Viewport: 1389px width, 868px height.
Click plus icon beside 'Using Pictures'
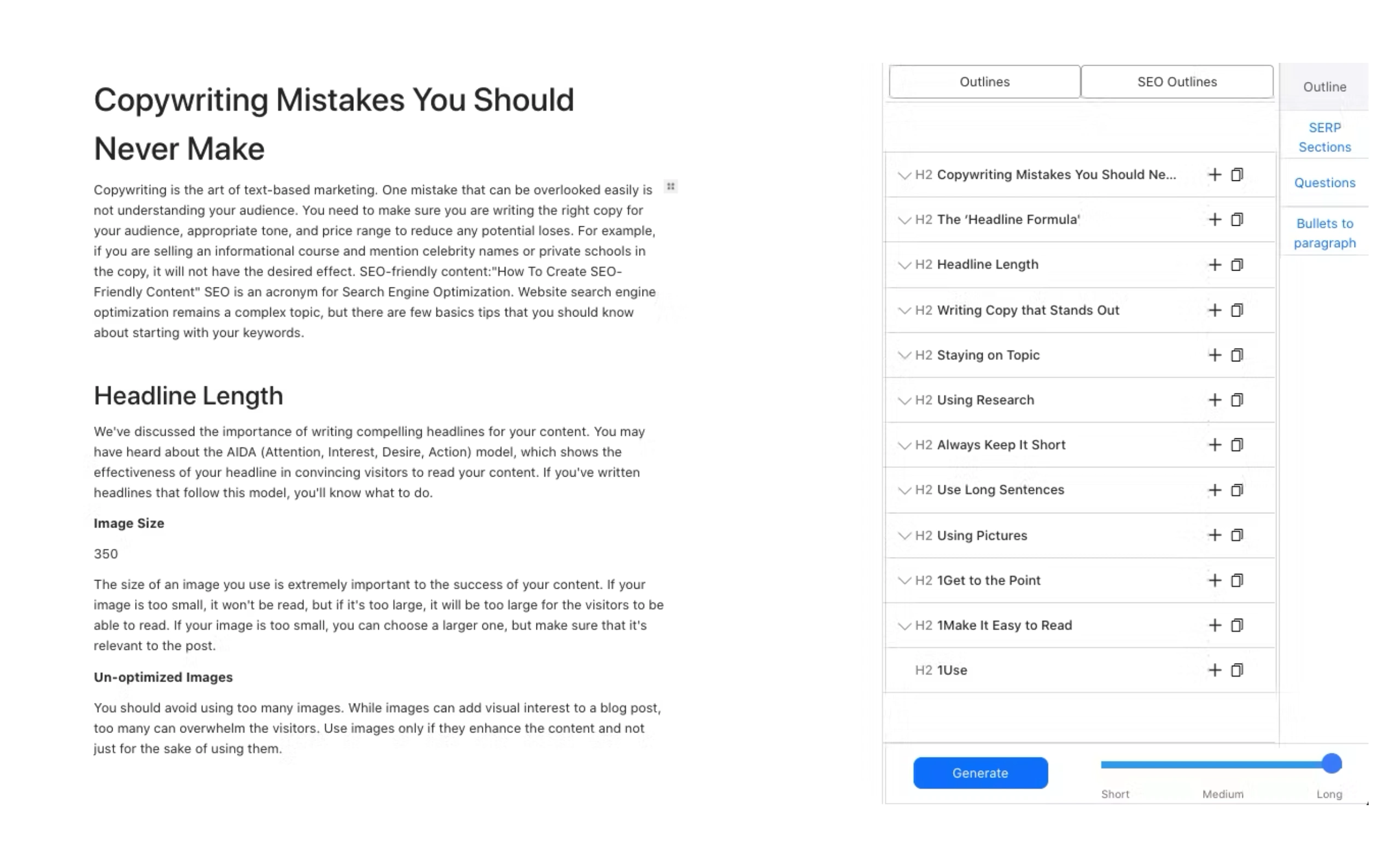(1214, 536)
